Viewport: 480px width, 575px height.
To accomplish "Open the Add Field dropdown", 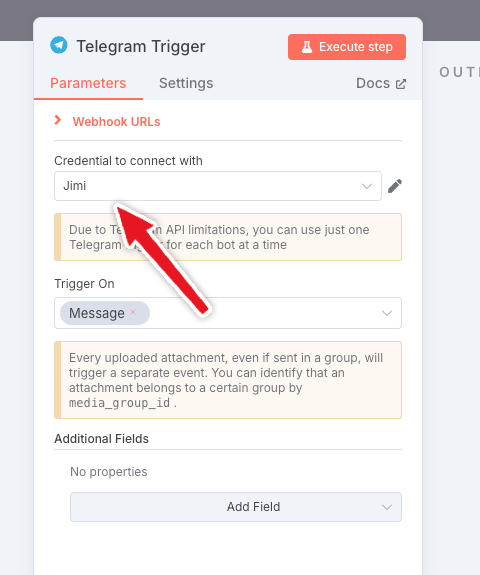I will coord(236,507).
